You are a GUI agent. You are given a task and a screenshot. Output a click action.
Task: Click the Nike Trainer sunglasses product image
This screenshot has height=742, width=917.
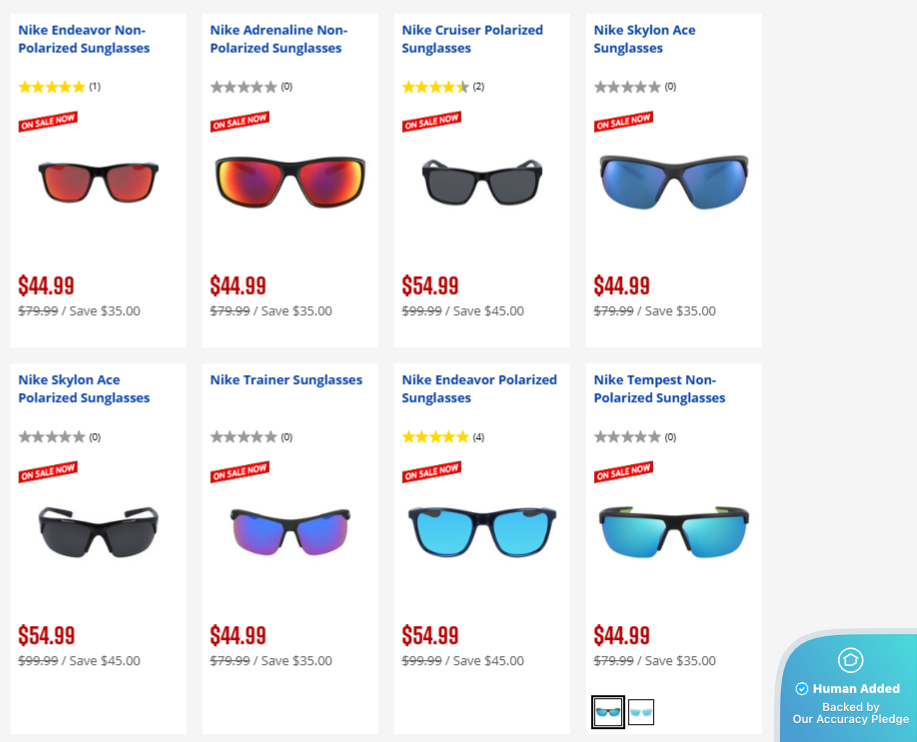[289, 531]
